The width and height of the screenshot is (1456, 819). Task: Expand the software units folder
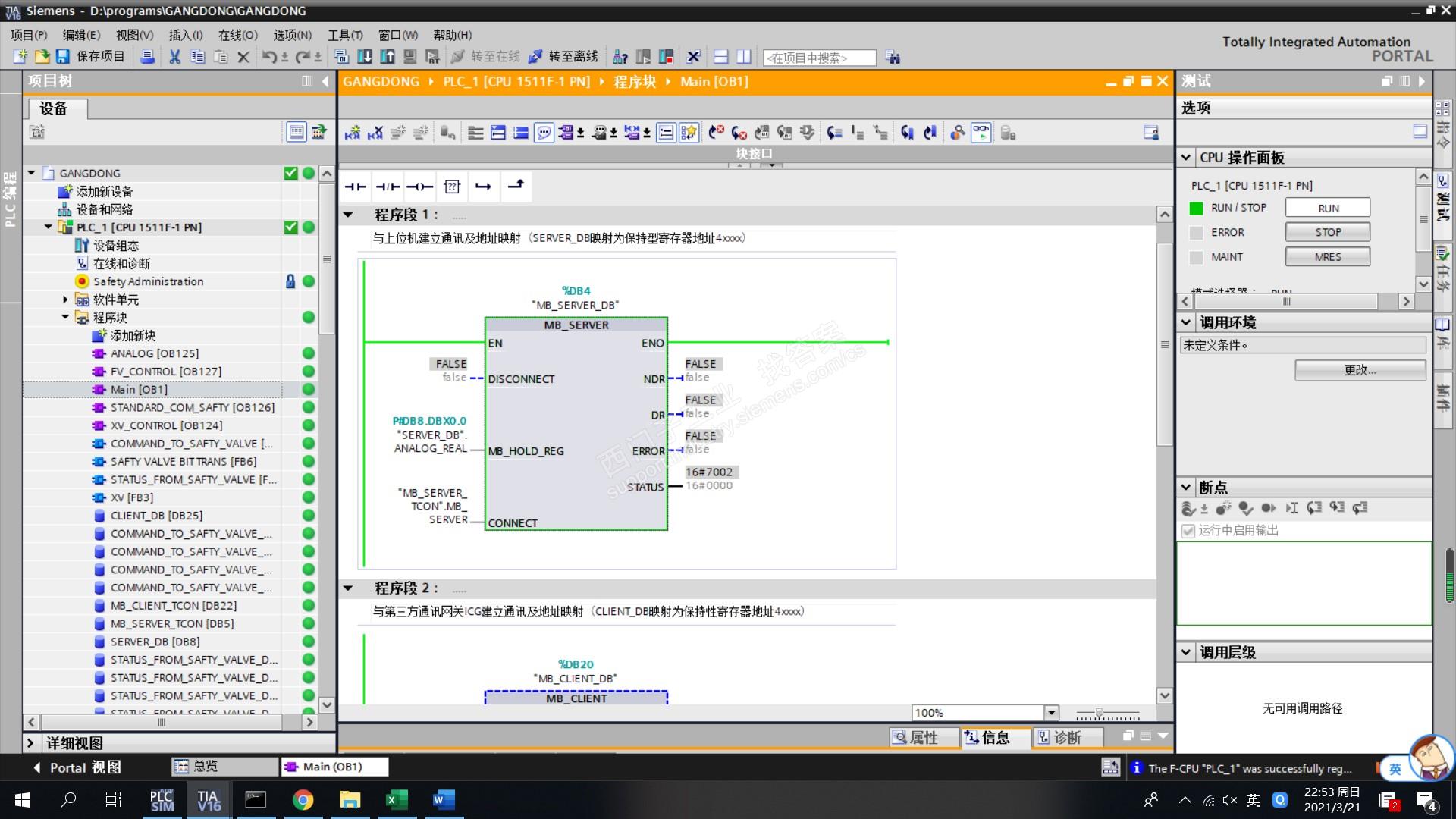coord(65,300)
